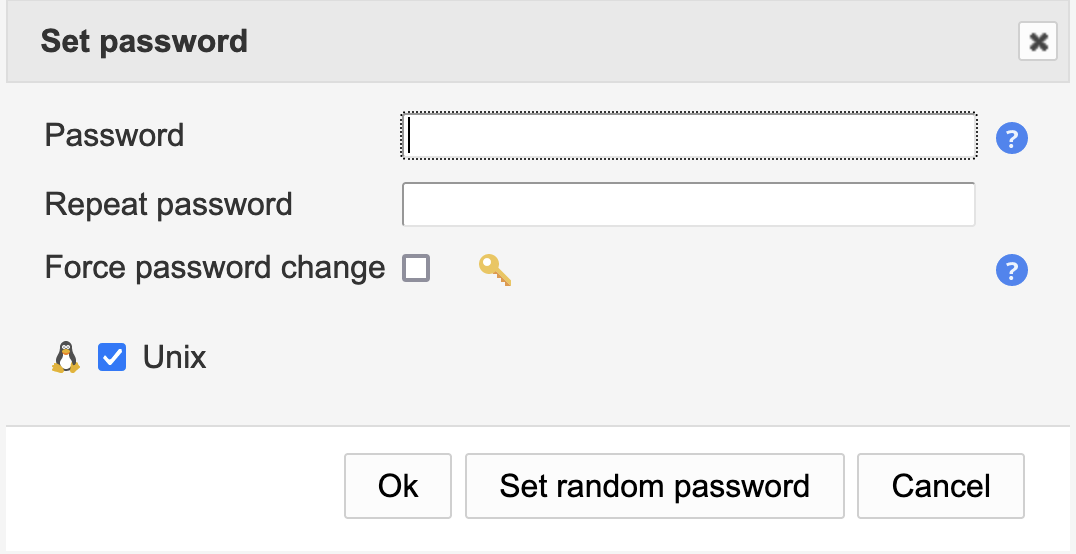Image resolution: width=1076 pixels, height=554 pixels.
Task: Click the 'Password' field label
Action: click(114, 135)
